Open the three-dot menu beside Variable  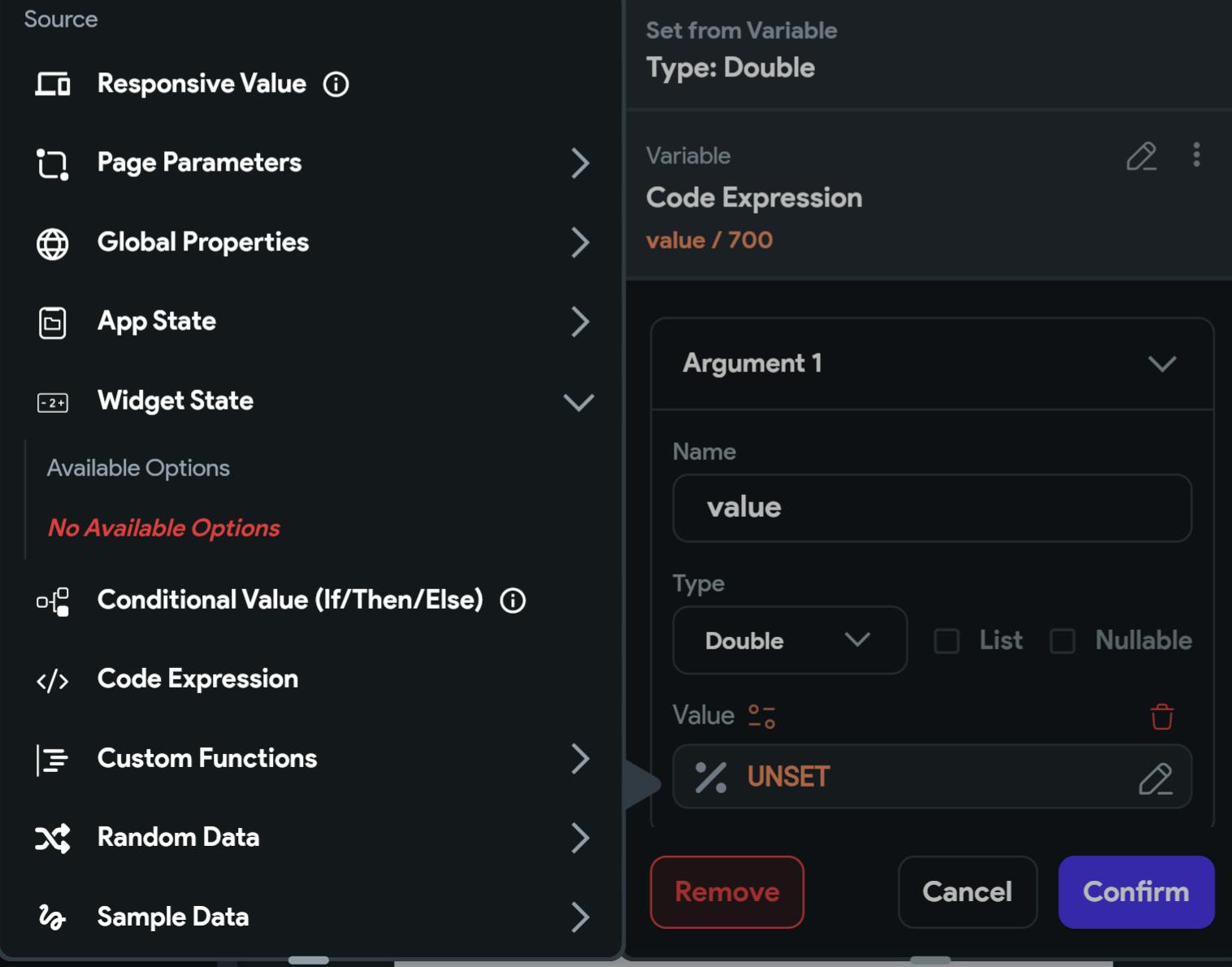click(1196, 154)
